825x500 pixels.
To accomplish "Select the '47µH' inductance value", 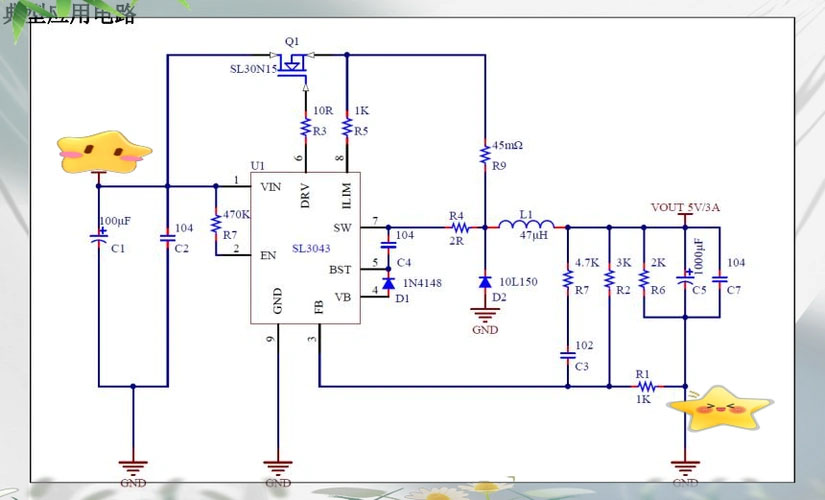I will pyautogui.click(x=534, y=235).
